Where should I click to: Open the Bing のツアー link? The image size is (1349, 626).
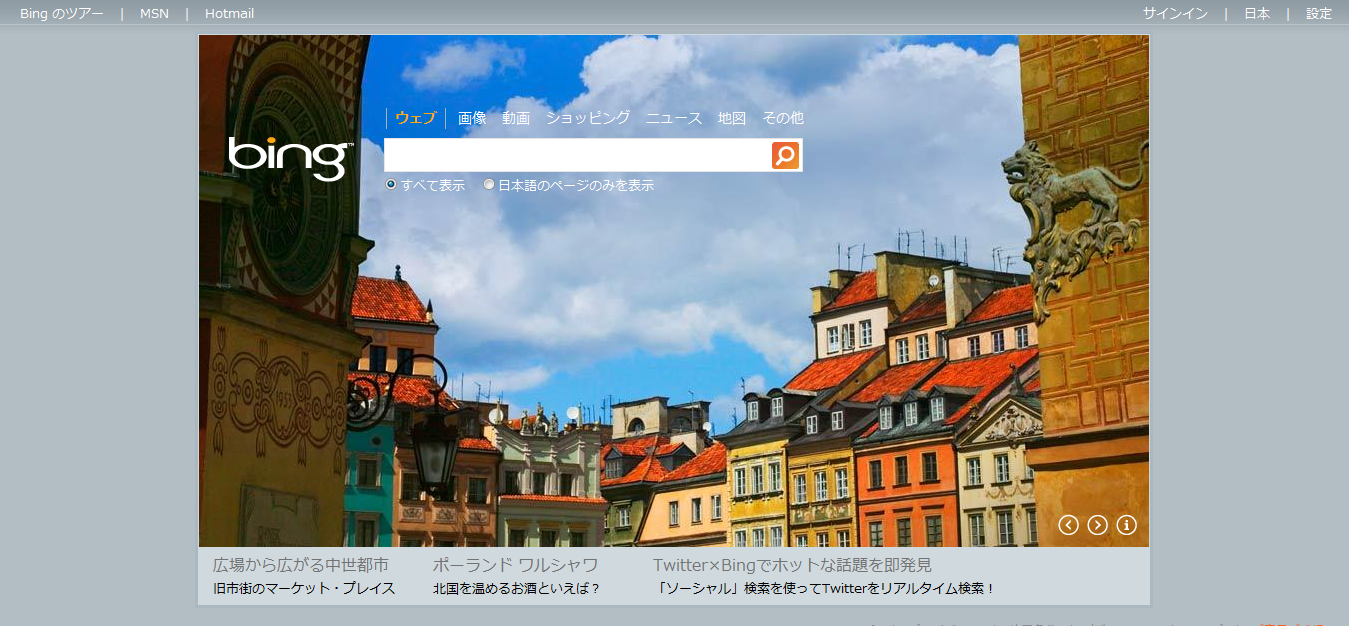61,14
